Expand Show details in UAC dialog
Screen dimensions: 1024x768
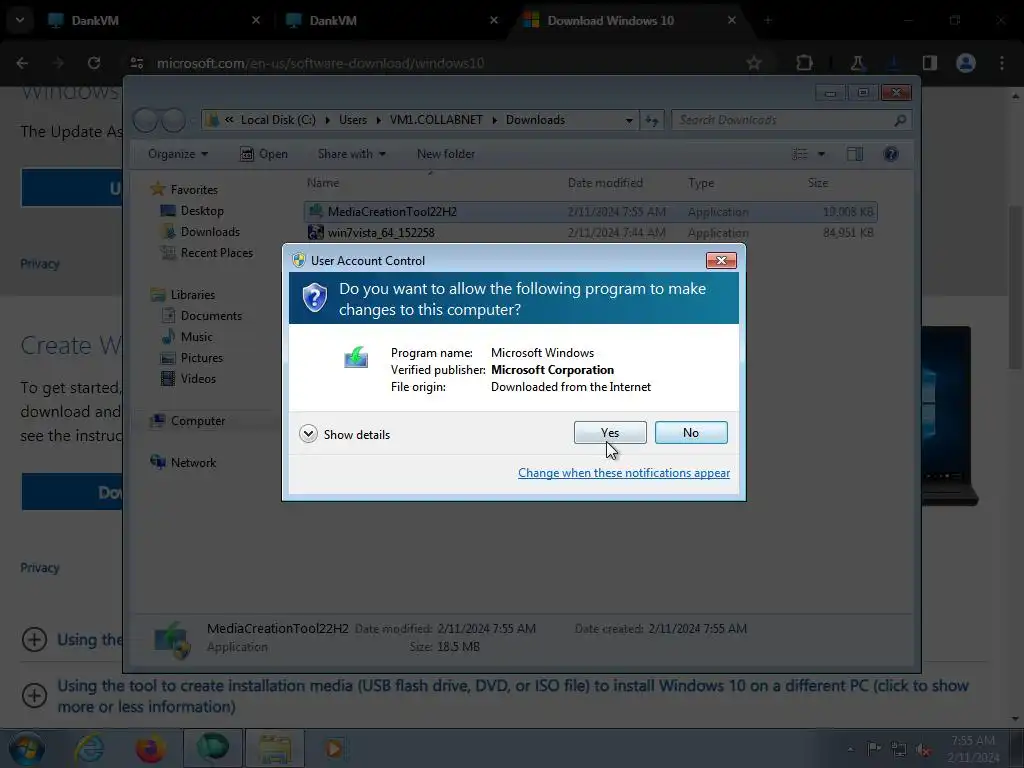pos(345,434)
